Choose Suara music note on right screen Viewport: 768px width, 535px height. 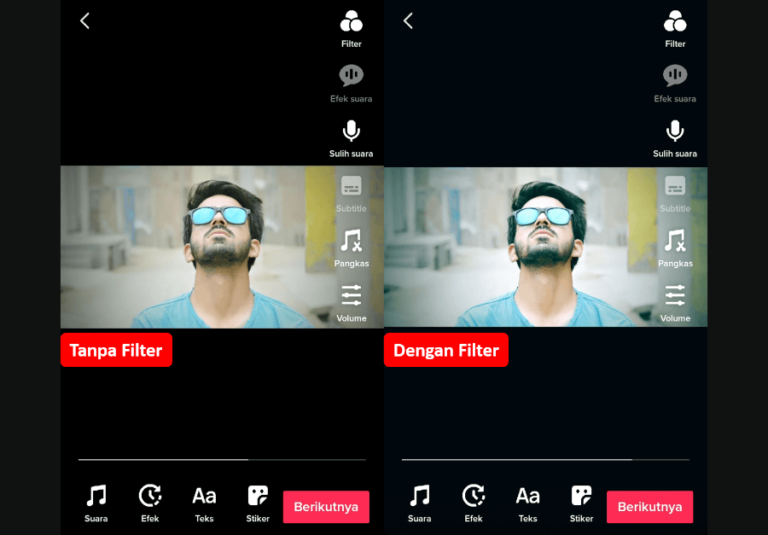point(419,503)
